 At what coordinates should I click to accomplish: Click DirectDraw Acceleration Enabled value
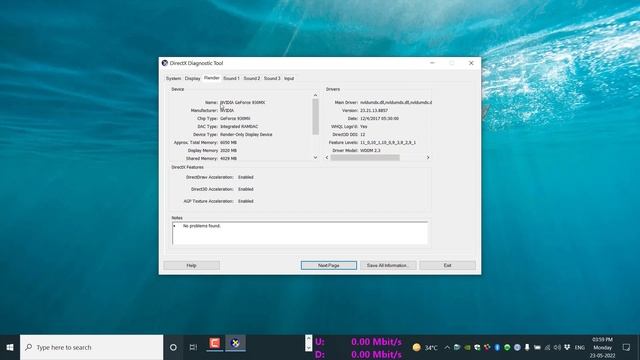(246, 177)
